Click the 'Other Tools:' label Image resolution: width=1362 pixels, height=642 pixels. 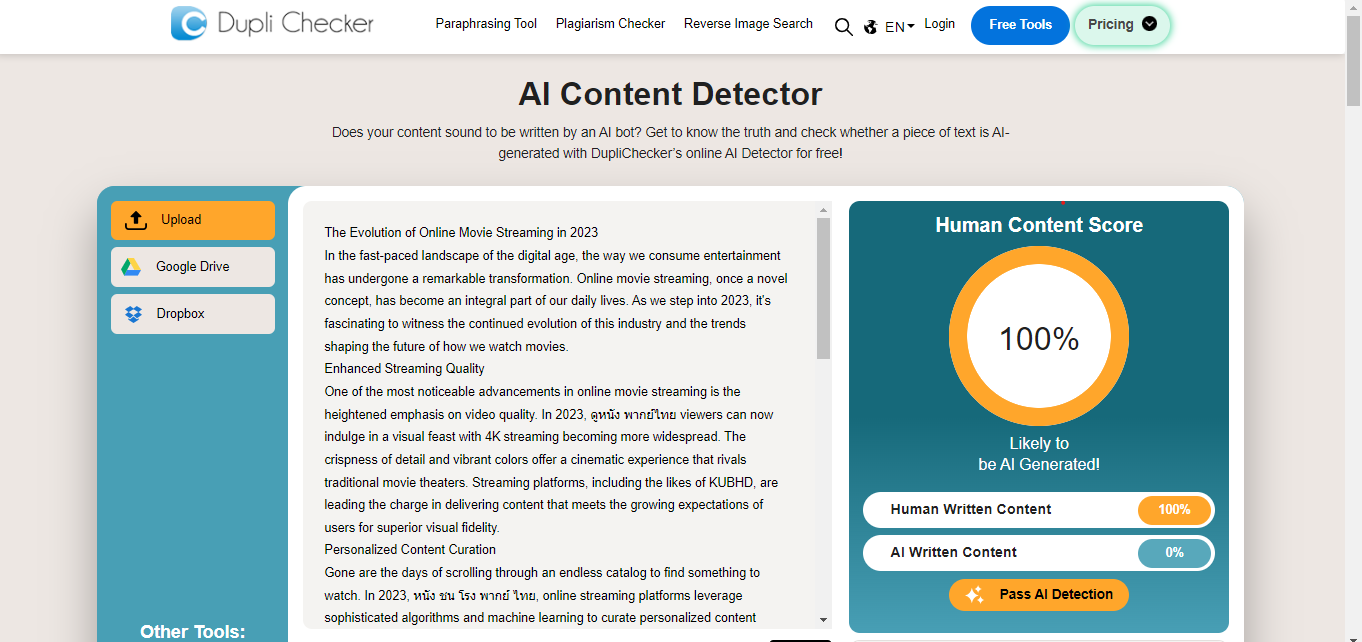(x=192, y=632)
